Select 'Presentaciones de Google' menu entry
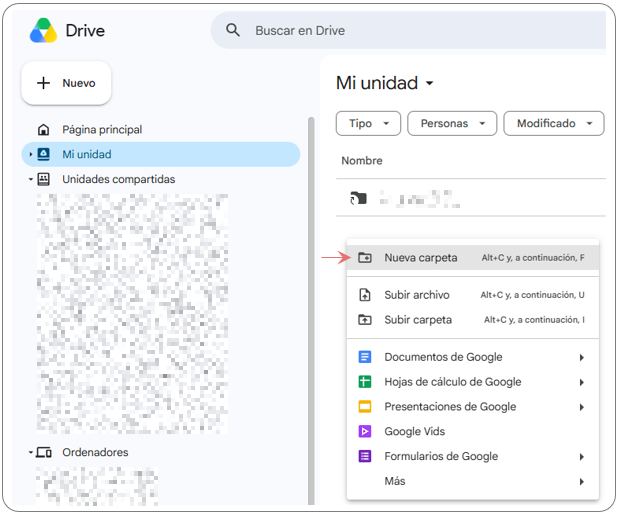The image size is (619, 517). (x=473, y=407)
